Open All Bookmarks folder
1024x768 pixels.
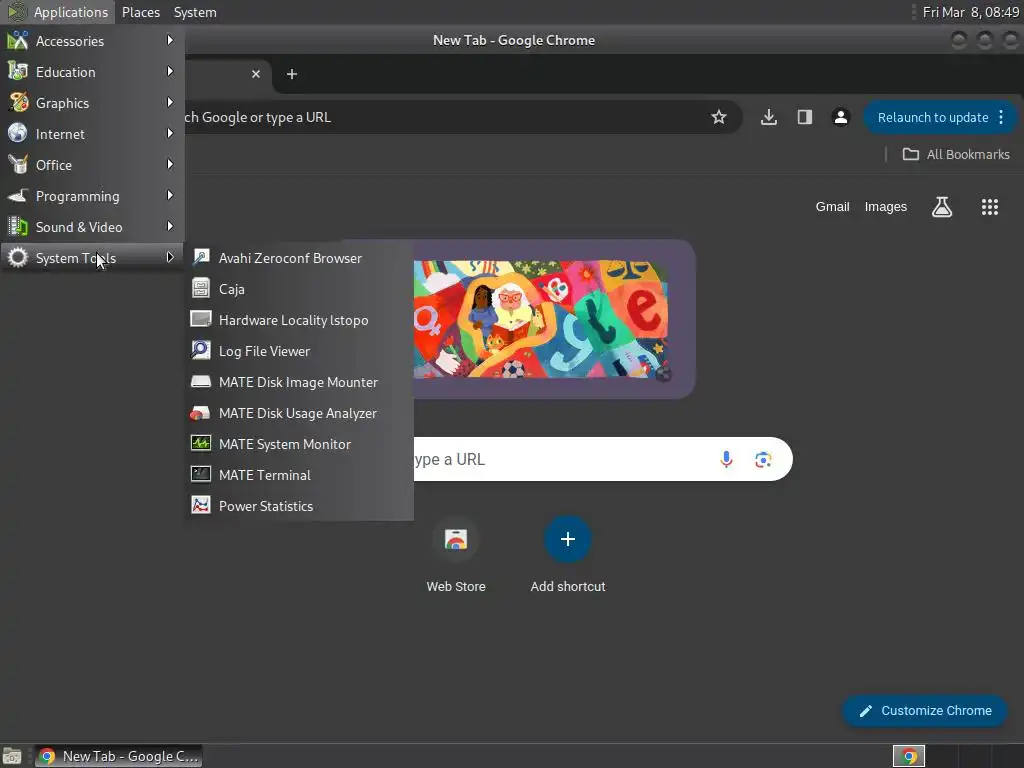[x=956, y=154]
